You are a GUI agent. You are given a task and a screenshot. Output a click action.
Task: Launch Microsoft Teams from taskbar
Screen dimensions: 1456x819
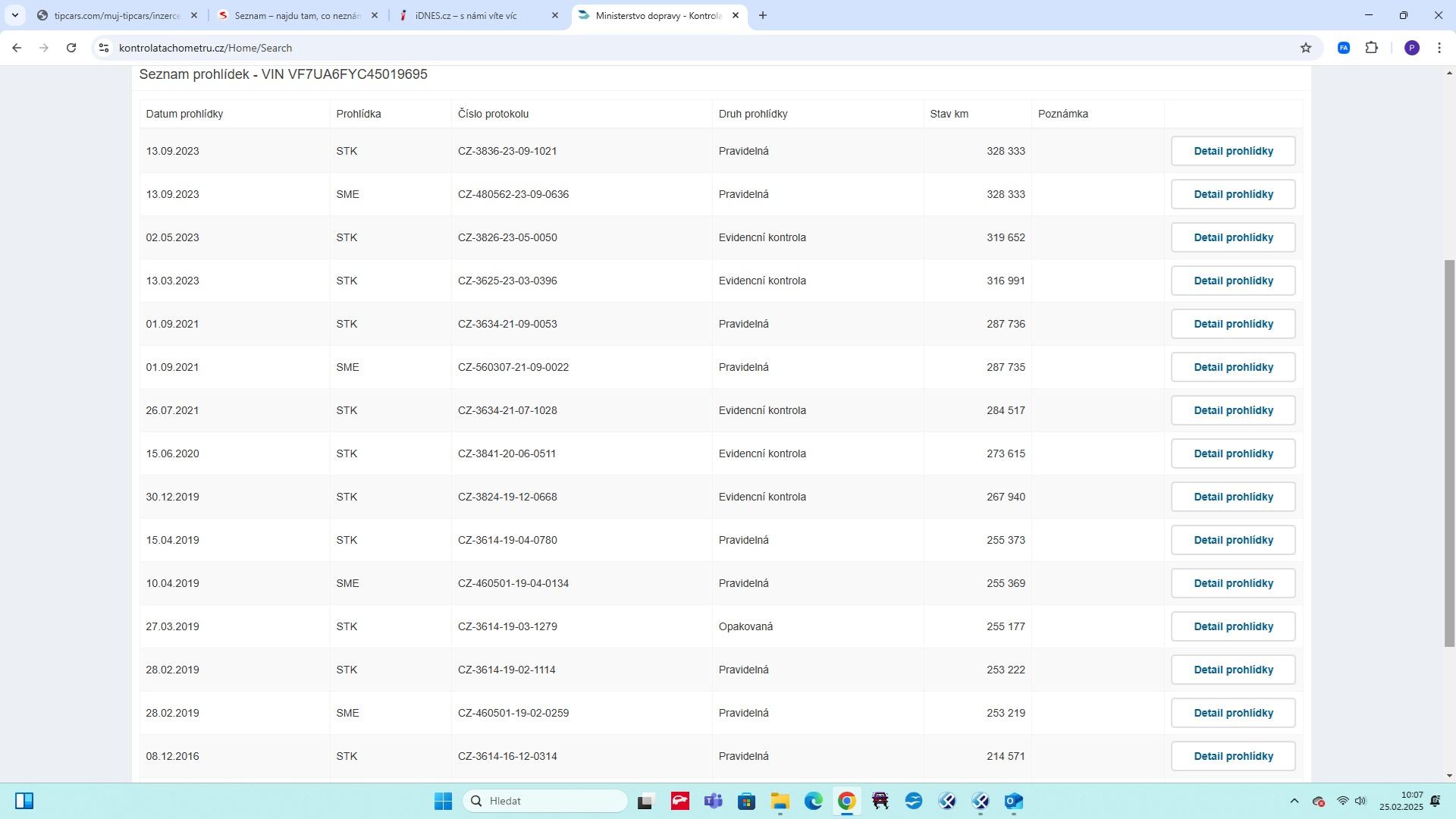pos(713,801)
